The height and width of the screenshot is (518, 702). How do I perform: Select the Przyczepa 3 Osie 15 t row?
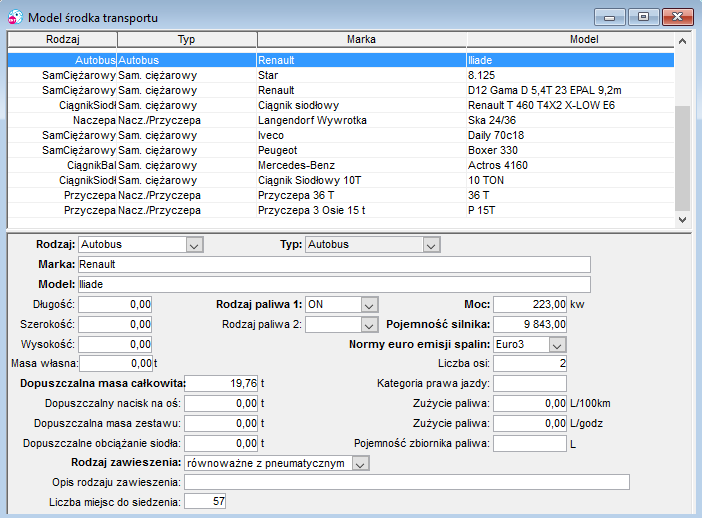point(341,210)
